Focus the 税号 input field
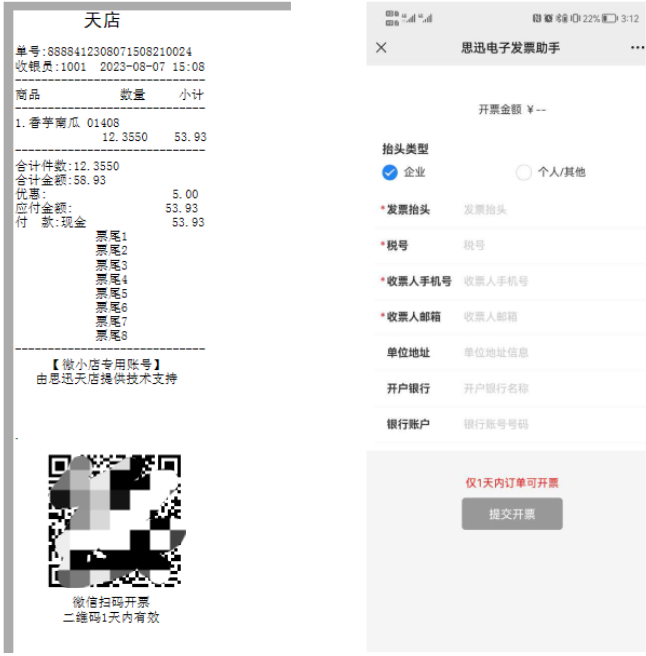646x656 pixels. click(552, 246)
